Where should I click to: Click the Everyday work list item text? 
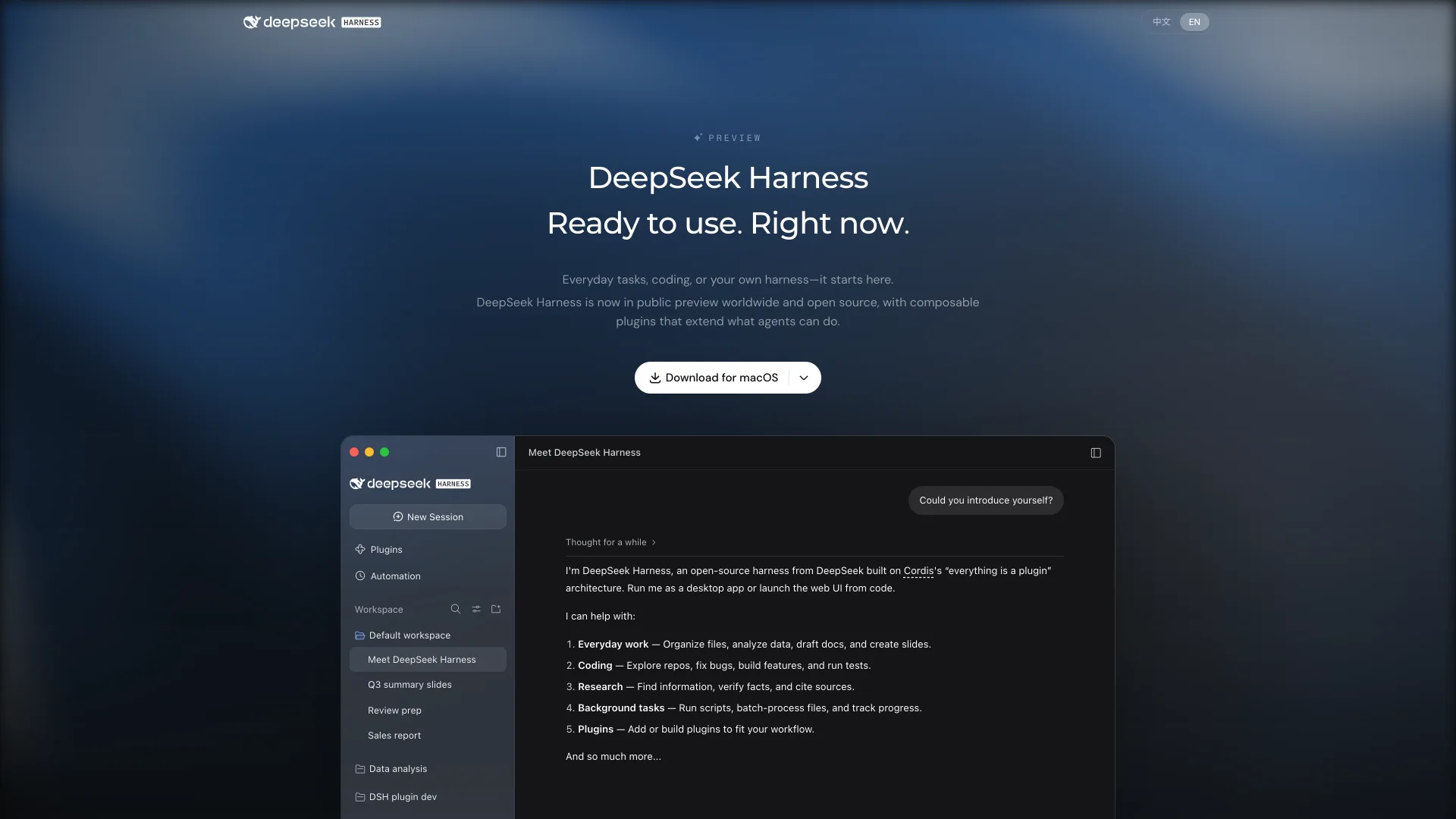point(754,645)
